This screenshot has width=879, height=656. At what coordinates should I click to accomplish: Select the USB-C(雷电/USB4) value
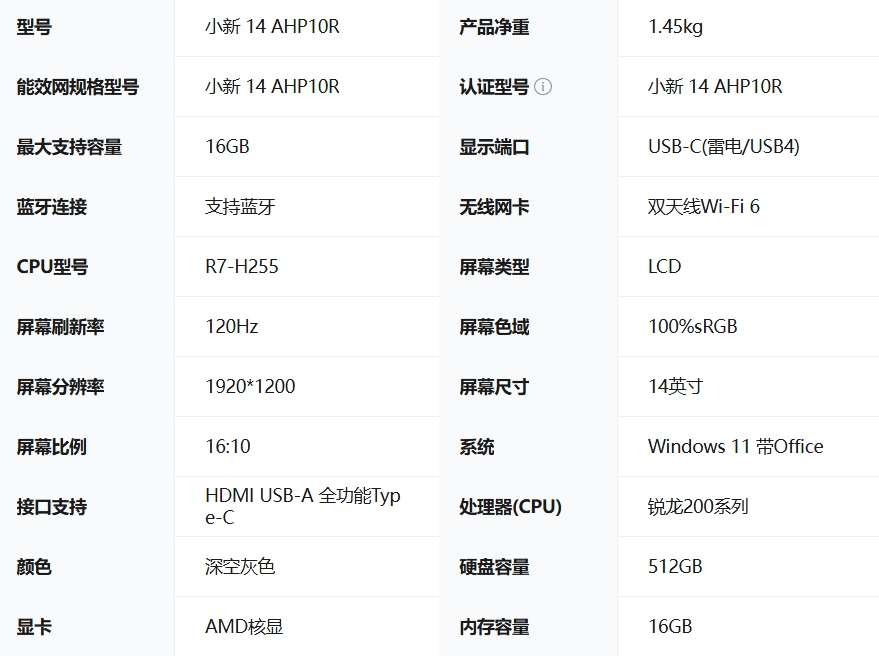coord(724,147)
